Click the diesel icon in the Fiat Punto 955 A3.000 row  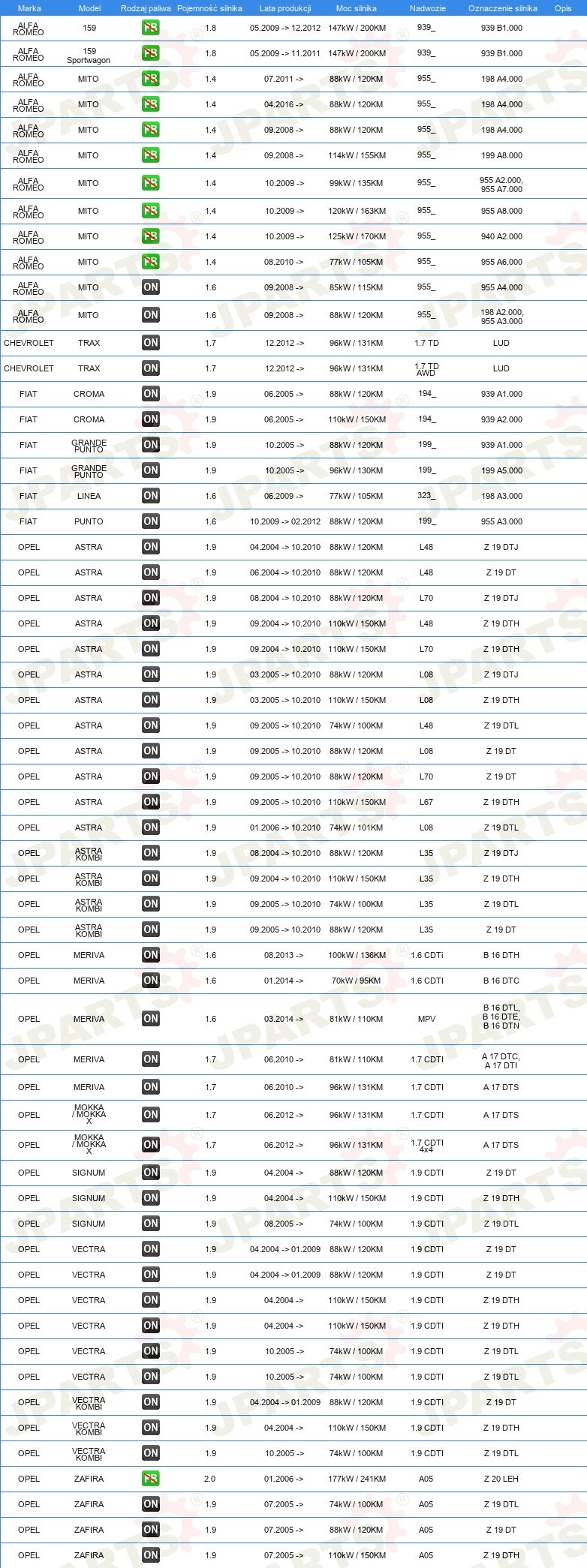(x=150, y=521)
